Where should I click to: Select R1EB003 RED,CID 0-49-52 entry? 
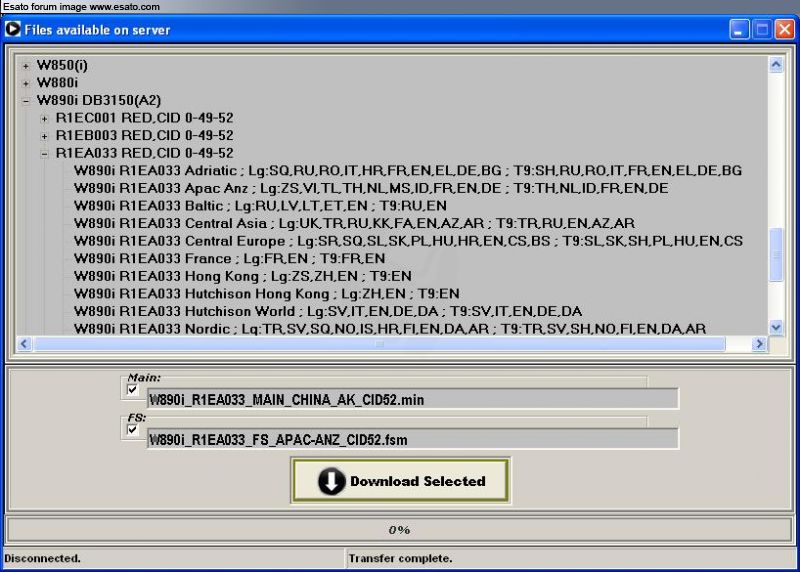point(144,135)
